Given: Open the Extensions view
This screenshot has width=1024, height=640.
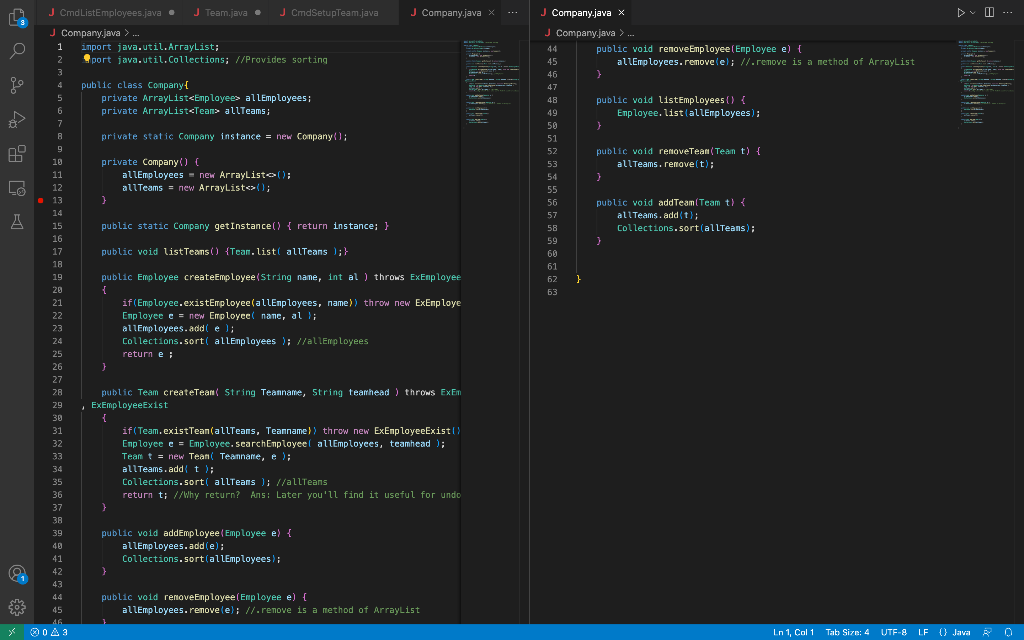Looking at the screenshot, I should [15, 155].
